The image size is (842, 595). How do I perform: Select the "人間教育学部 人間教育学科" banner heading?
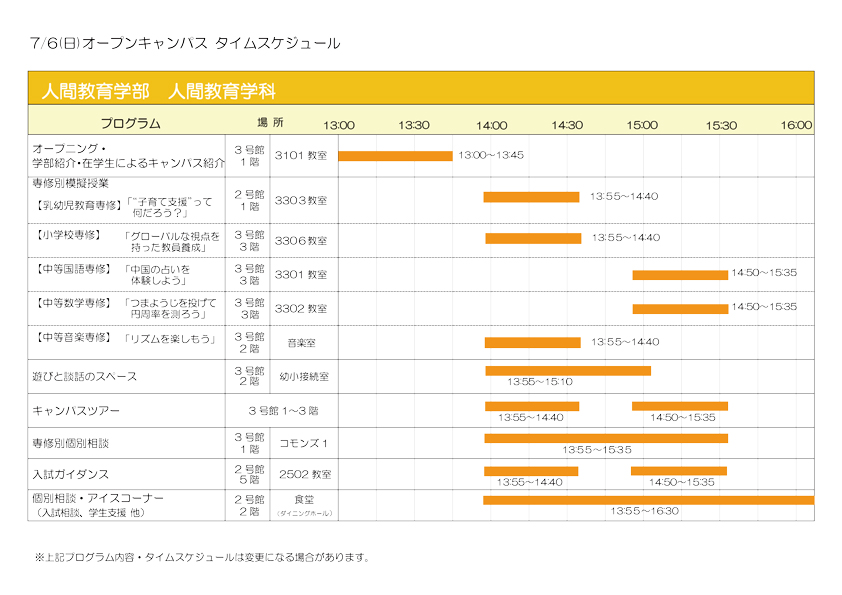[158, 91]
